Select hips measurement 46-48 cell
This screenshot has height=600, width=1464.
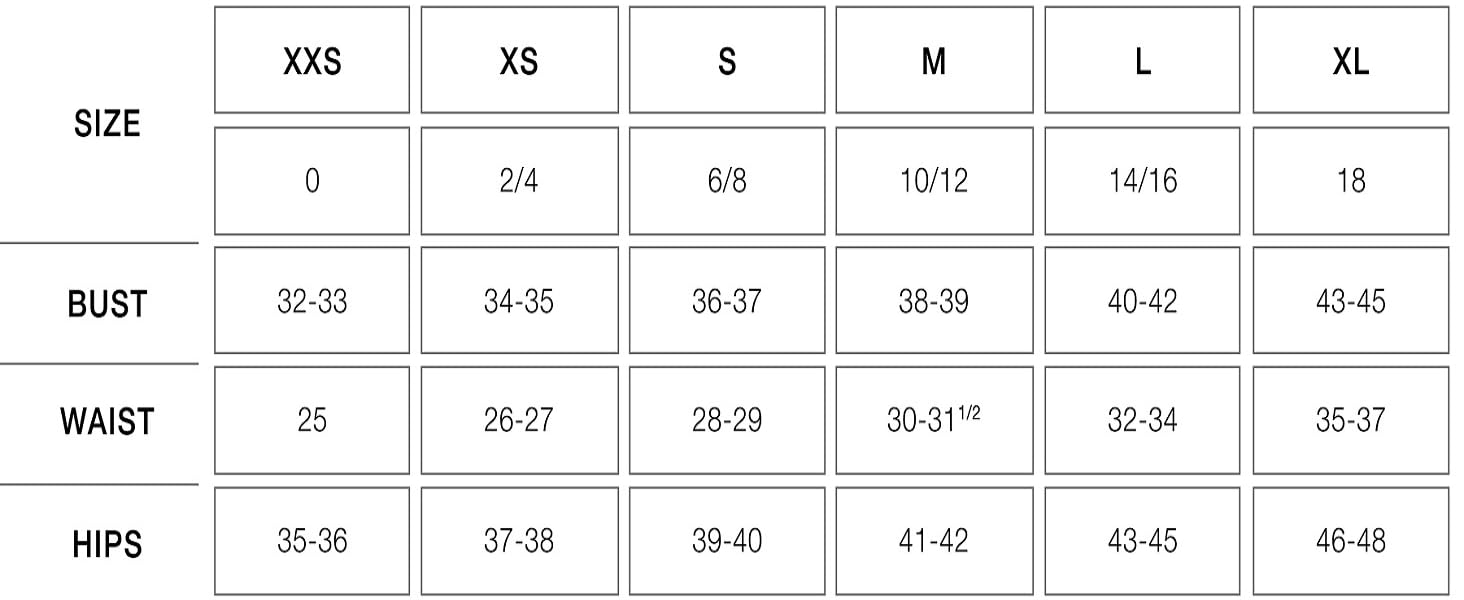click(1350, 541)
